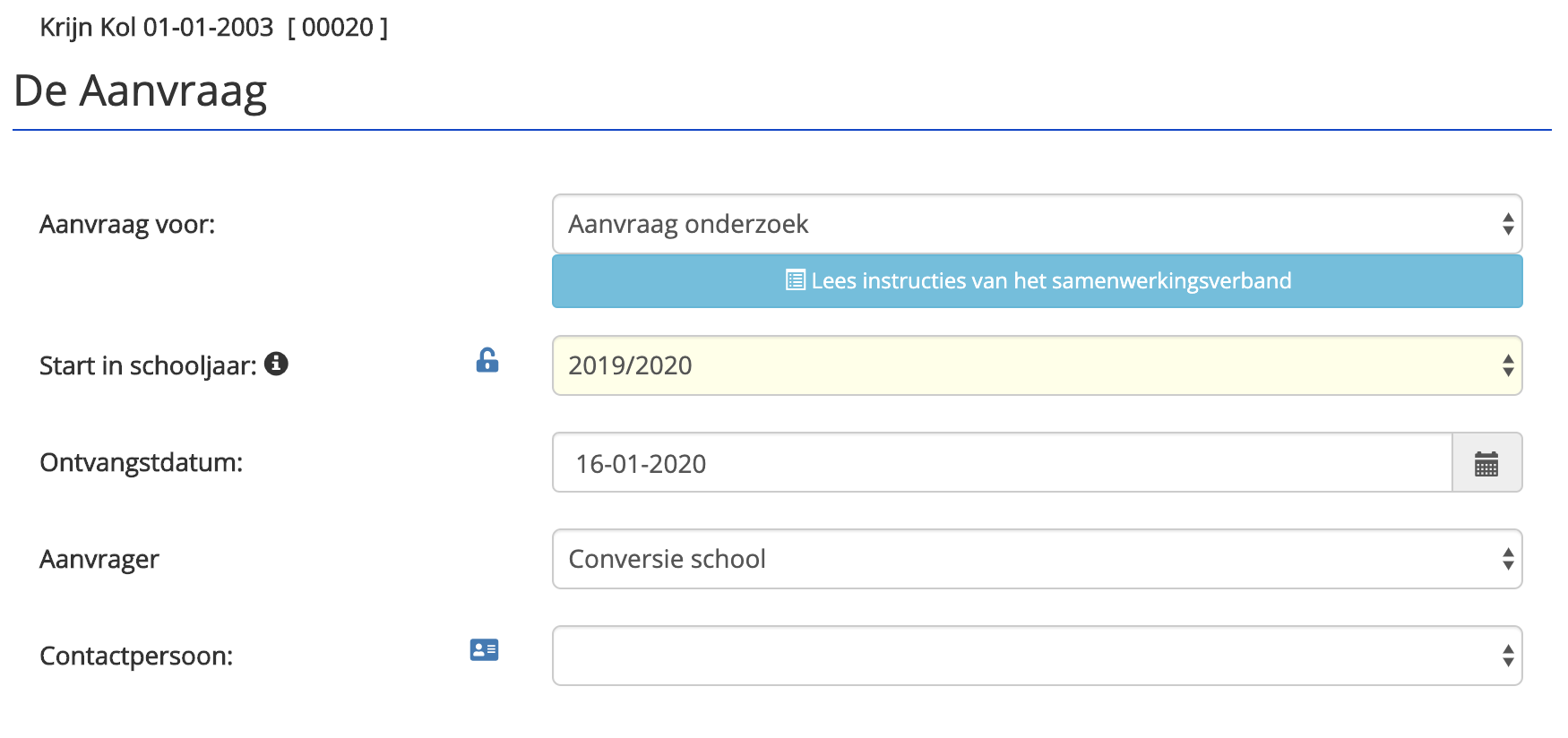This screenshot has height=738, width=1568.
Task: Read the samenwerkingsverband instructions
Action: (x=1037, y=281)
